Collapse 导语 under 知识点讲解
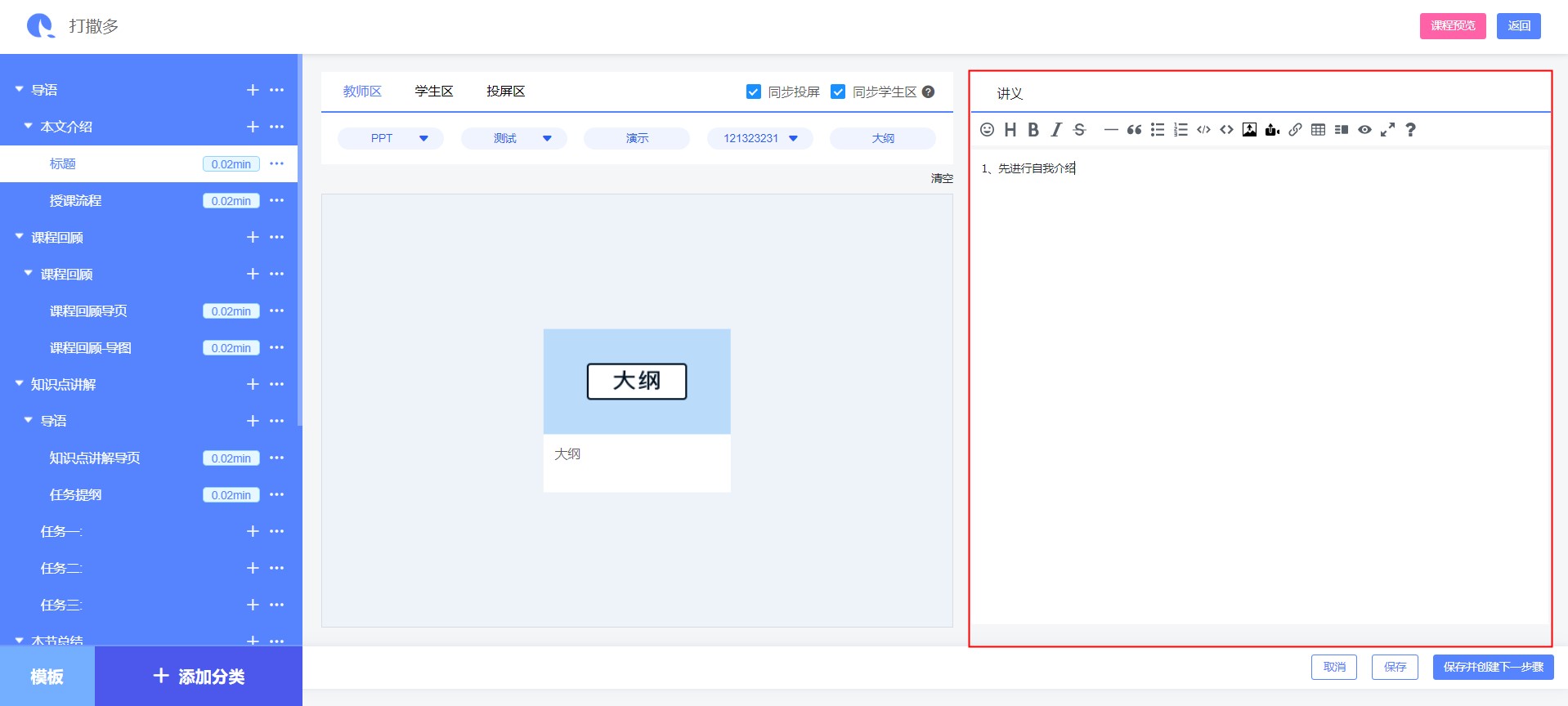This screenshot has height=706, width=1568. click(x=28, y=420)
